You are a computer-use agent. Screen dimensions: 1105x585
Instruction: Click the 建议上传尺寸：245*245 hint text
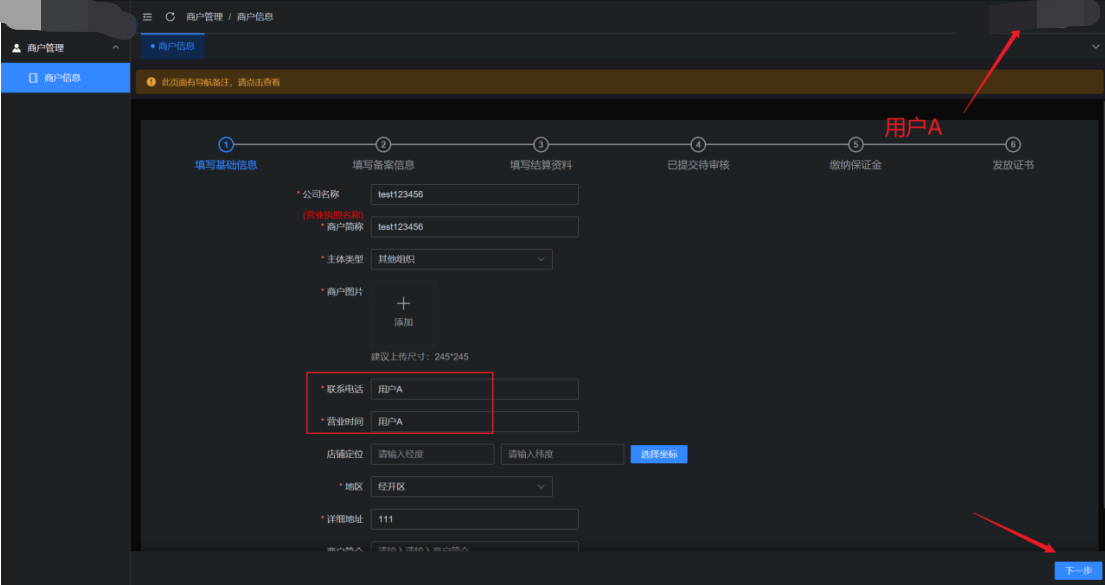(420, 357)
